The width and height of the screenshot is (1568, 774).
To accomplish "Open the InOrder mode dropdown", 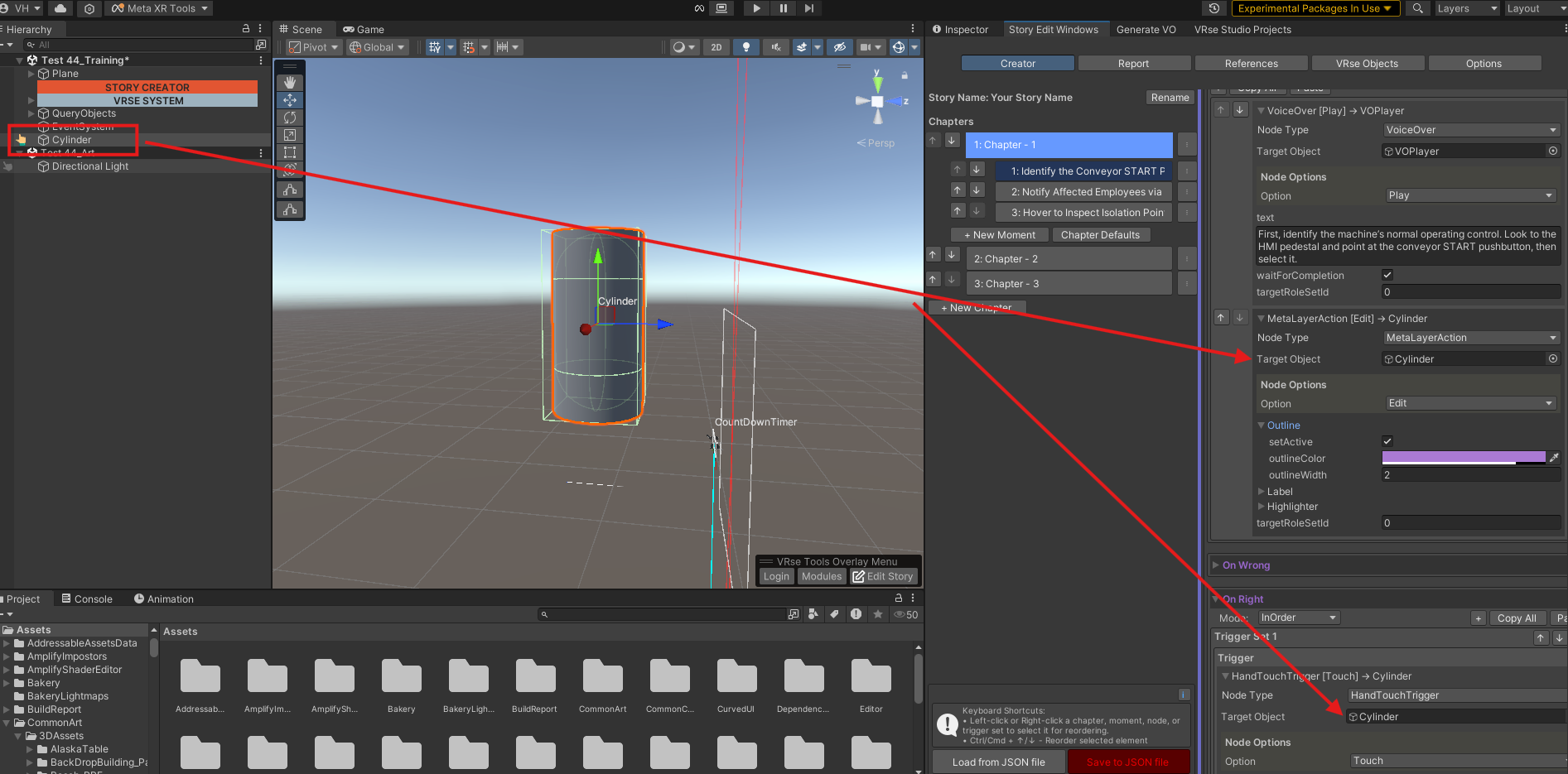I will click(1298, 618).
